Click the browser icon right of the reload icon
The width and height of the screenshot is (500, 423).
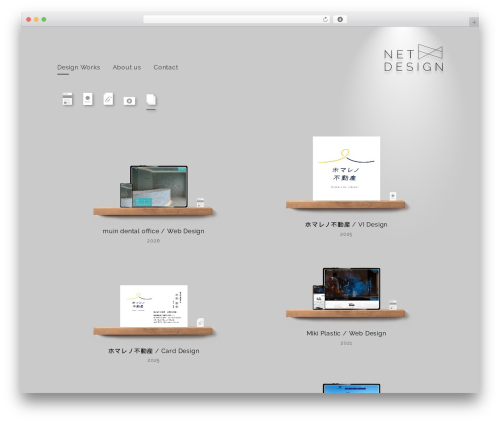340,19
